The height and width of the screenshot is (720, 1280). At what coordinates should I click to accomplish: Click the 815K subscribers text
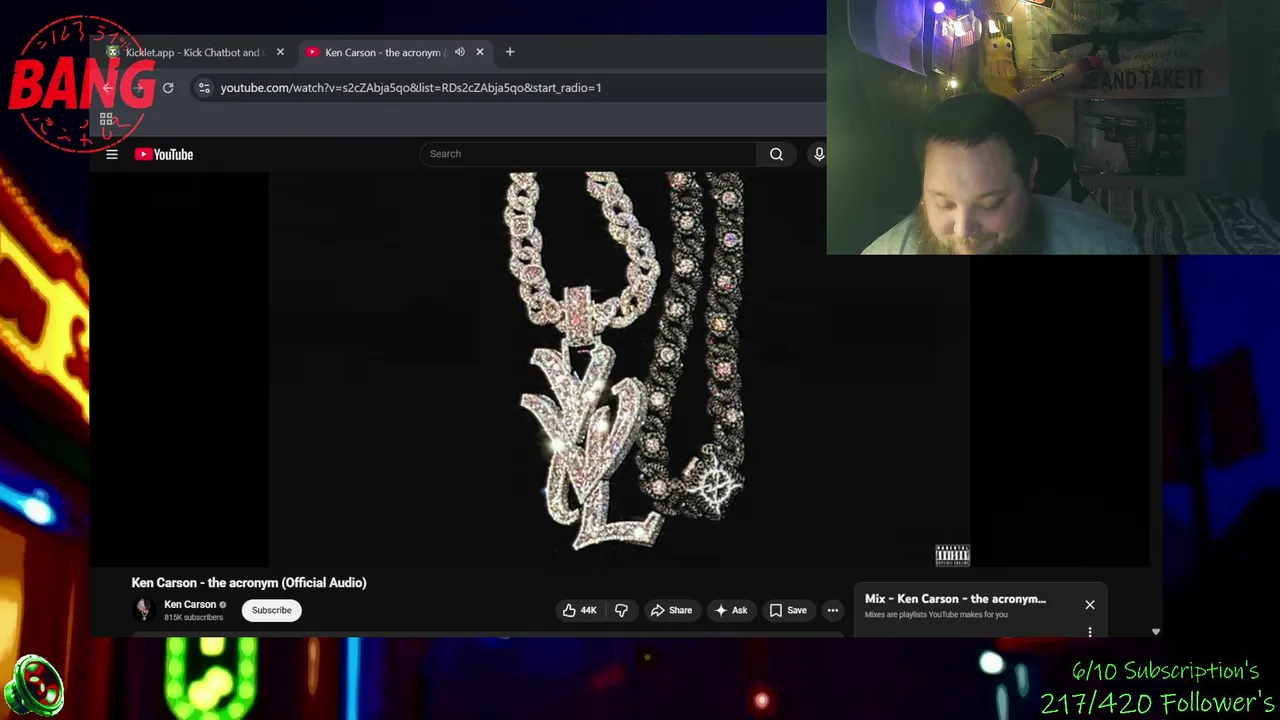click(x=194, y=618)
